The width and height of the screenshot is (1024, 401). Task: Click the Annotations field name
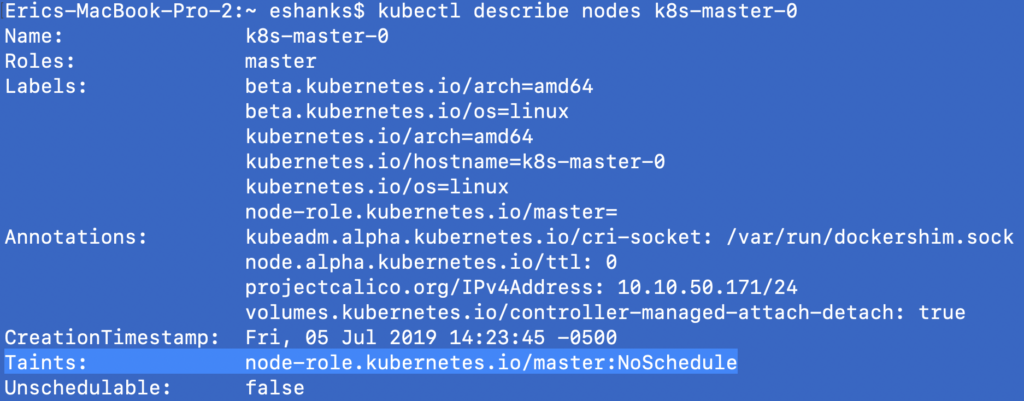(75, 237)
